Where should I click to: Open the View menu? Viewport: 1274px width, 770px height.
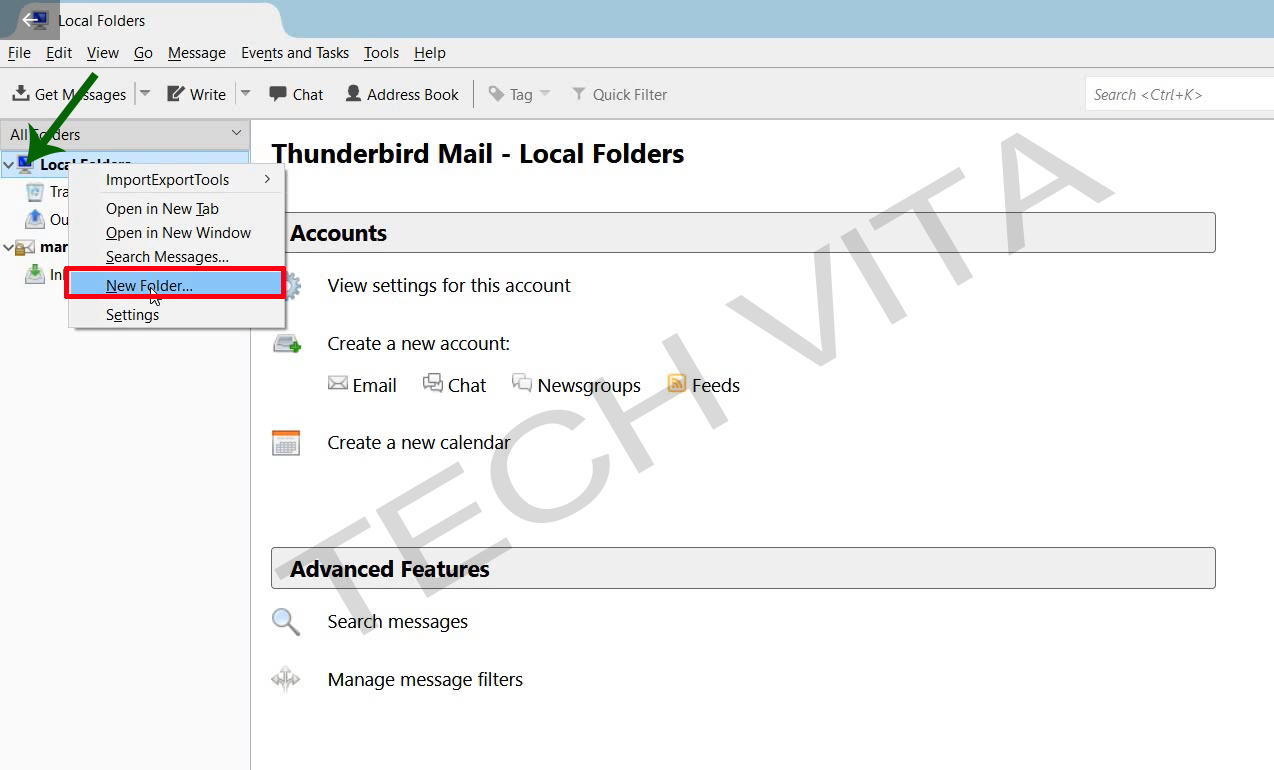[x=102, y=53]
